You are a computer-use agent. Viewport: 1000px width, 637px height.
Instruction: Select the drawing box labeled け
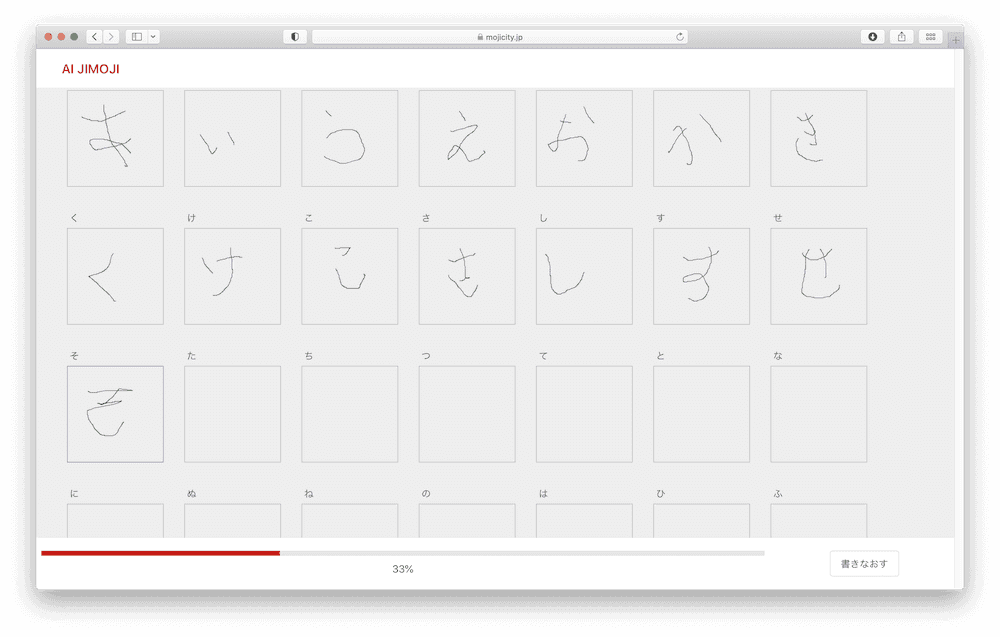(233, 277)
